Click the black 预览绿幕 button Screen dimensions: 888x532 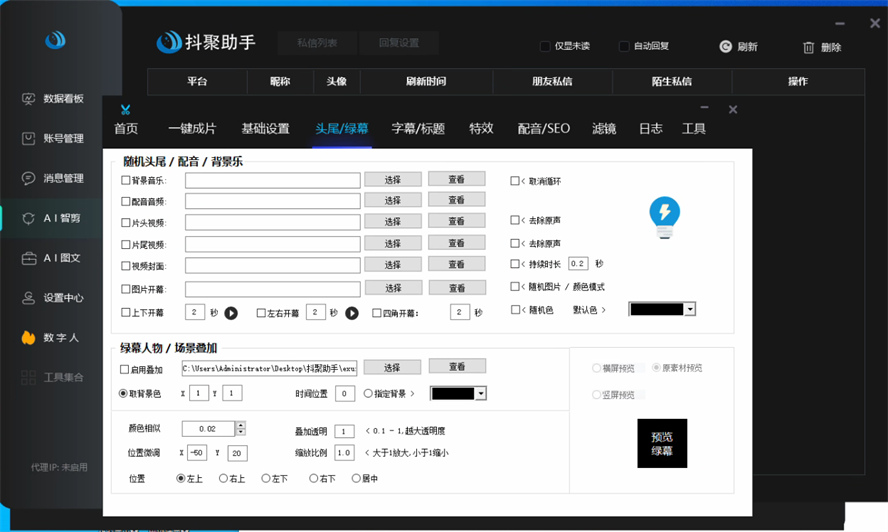(662, 444)
